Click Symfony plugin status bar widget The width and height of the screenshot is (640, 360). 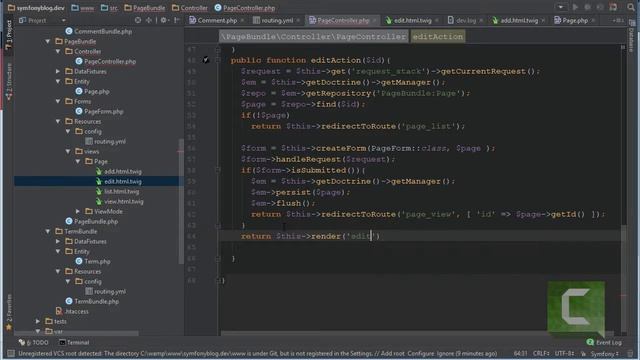coord(604,353)
